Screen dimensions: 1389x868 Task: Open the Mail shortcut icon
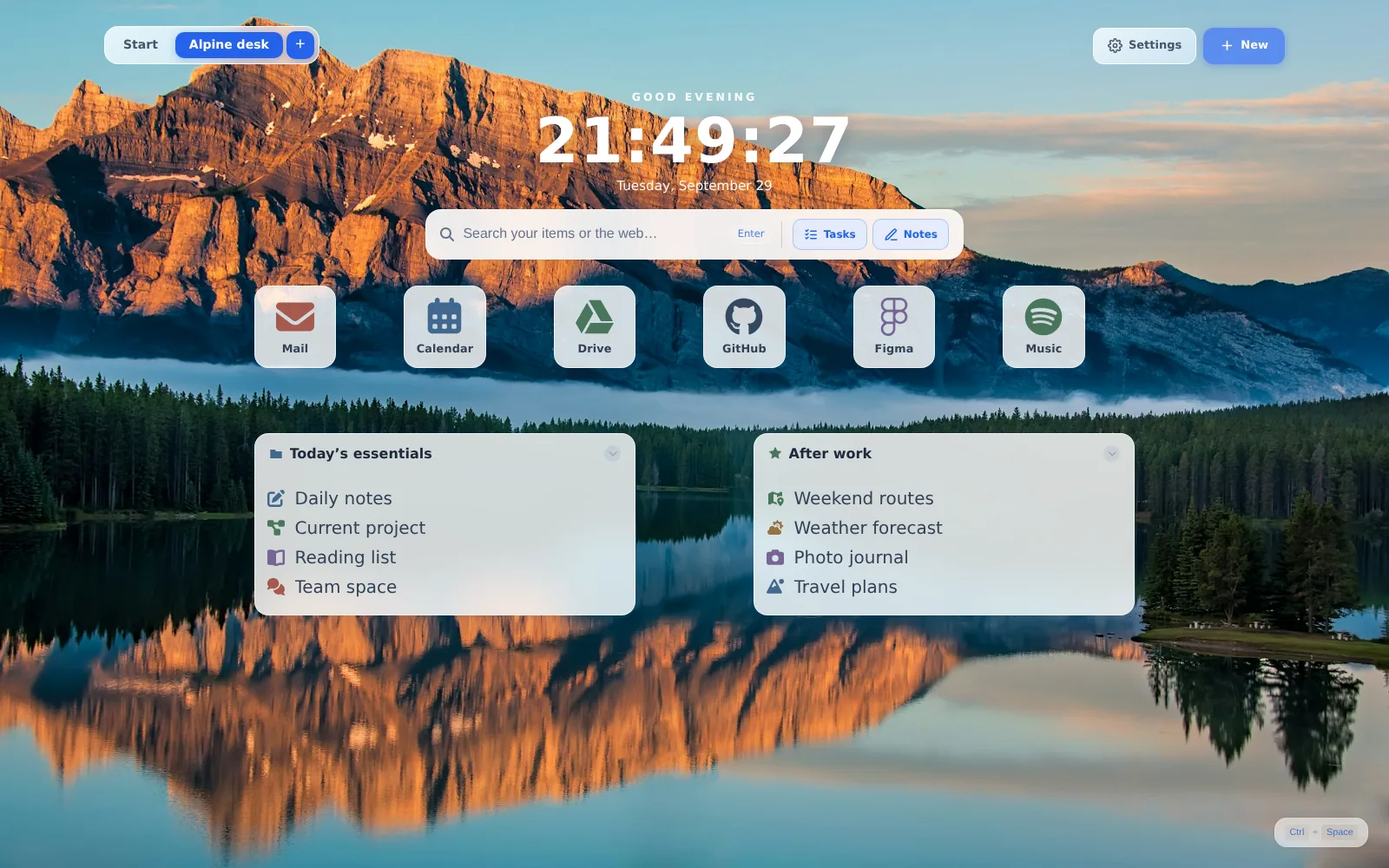[x=295, y=316]
